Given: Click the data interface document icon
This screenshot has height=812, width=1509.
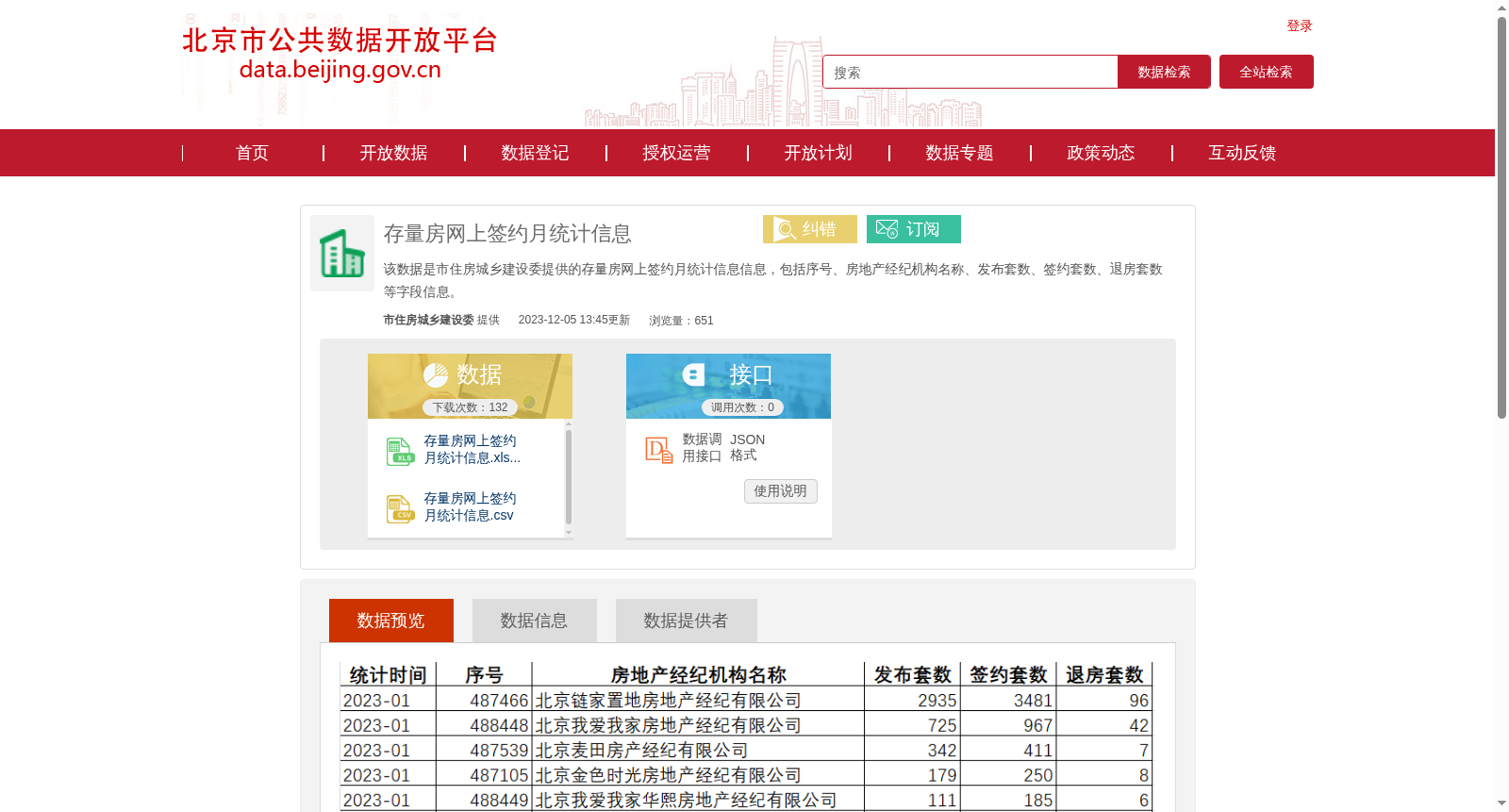Looking at the screenshot, I should point(659,450).
